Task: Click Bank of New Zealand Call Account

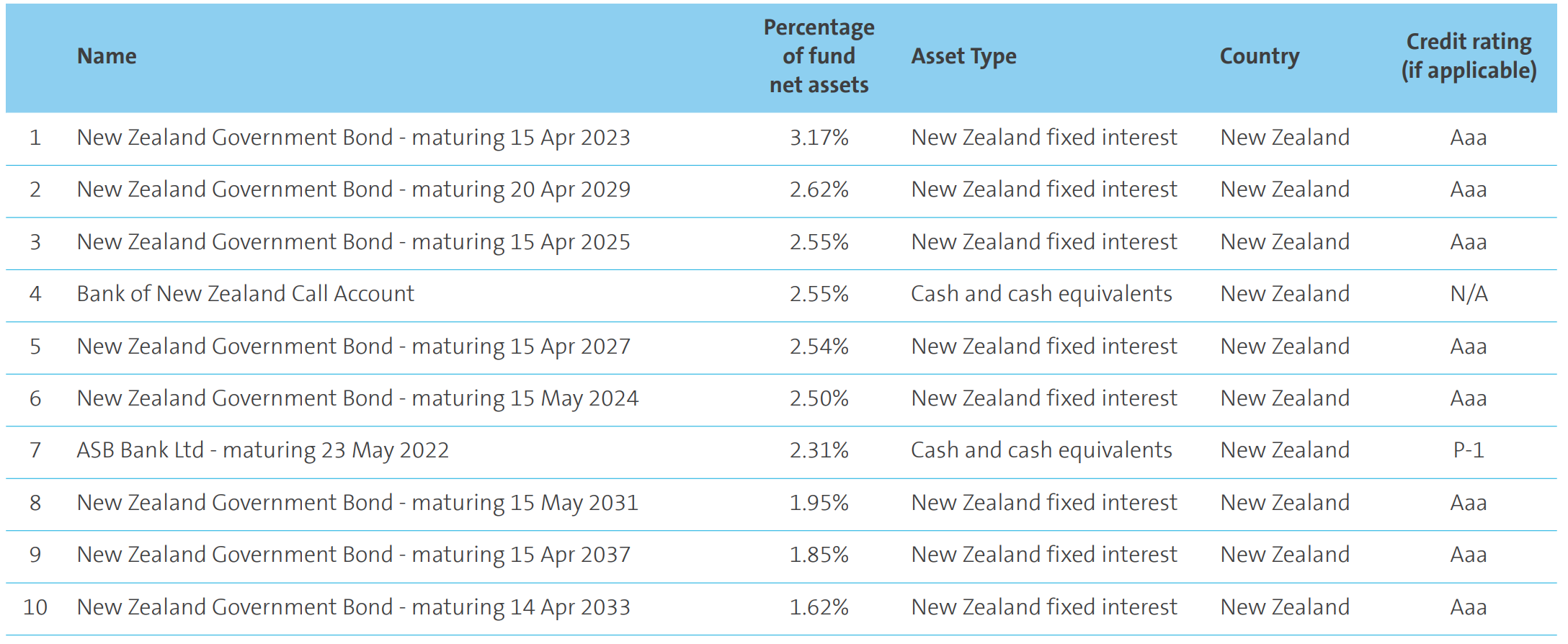Action: point(245,294)
